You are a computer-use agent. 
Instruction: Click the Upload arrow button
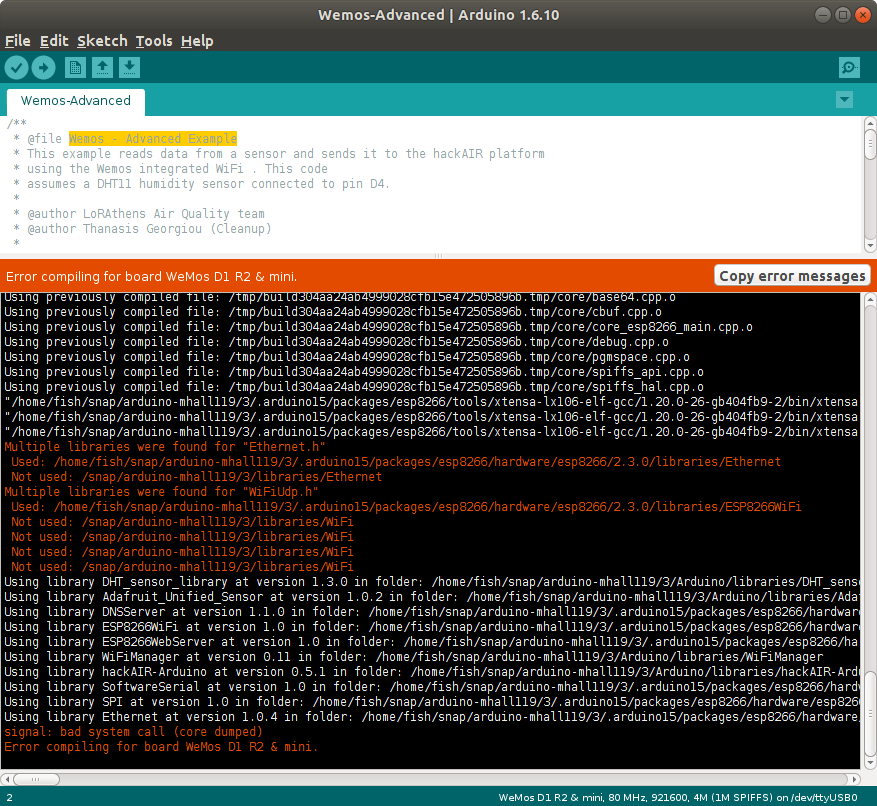[44, 68]
